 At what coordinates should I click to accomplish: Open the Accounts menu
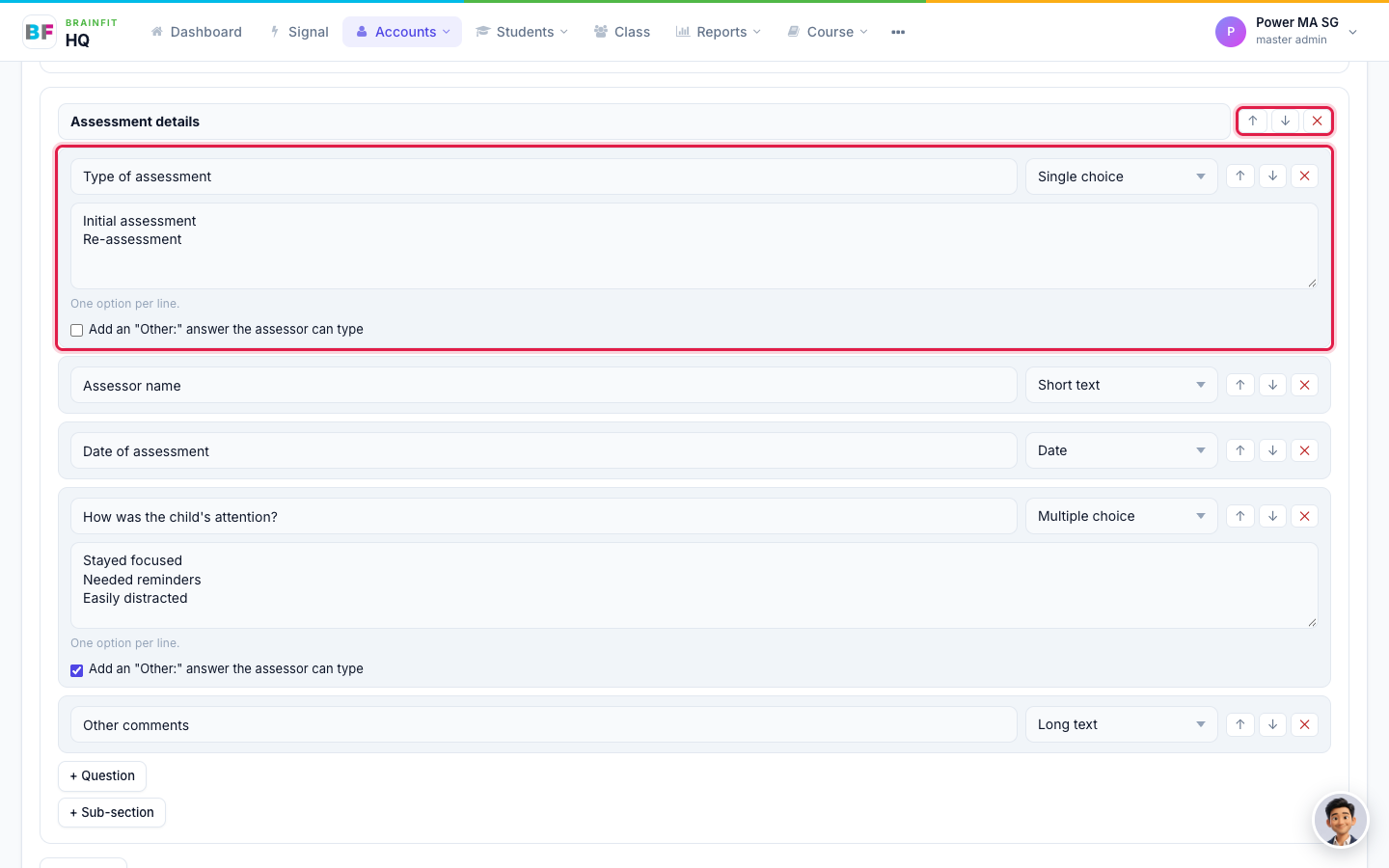coord(402,32)
